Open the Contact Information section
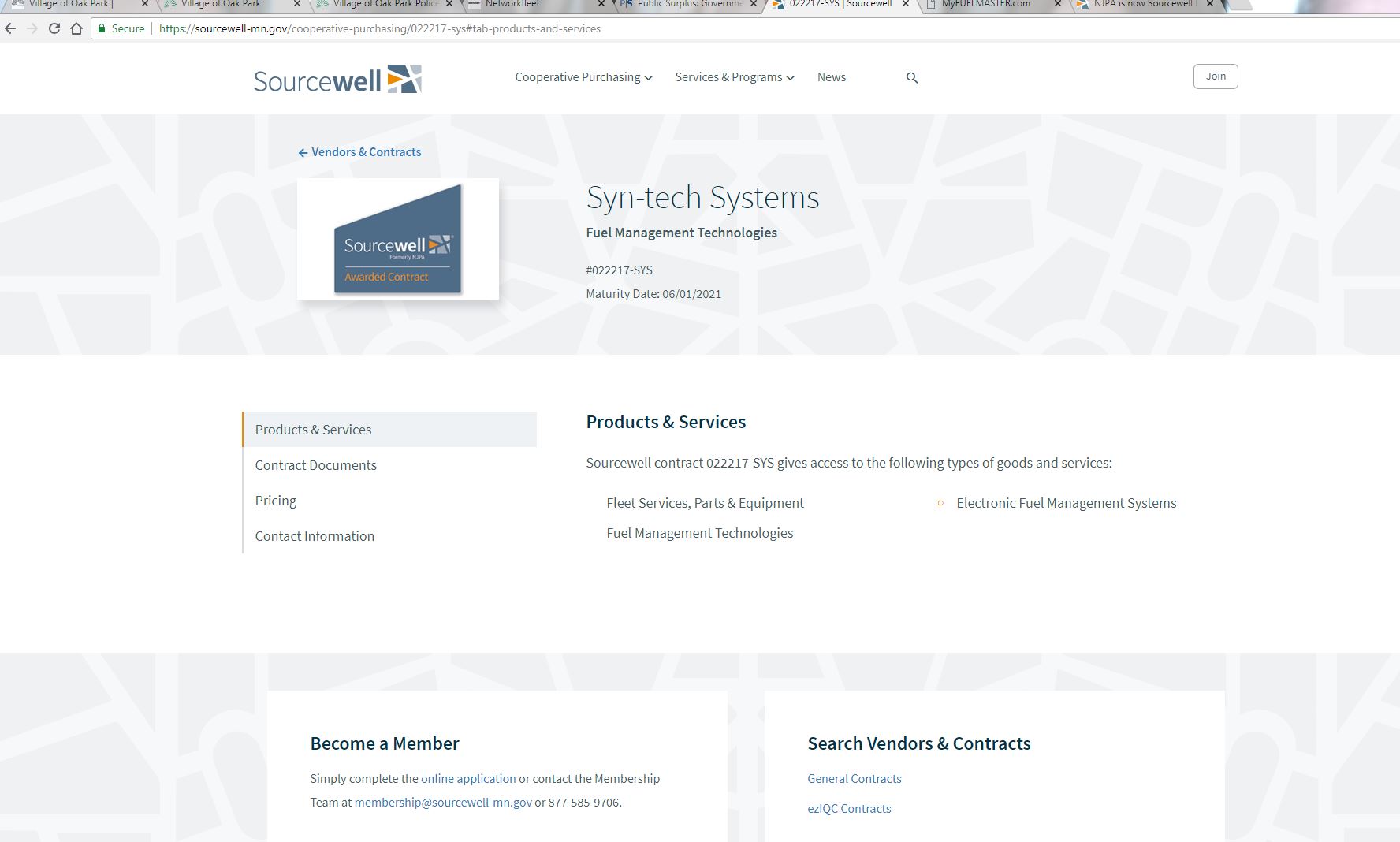This screenshot has height=842, width=1400. (315, 536)
